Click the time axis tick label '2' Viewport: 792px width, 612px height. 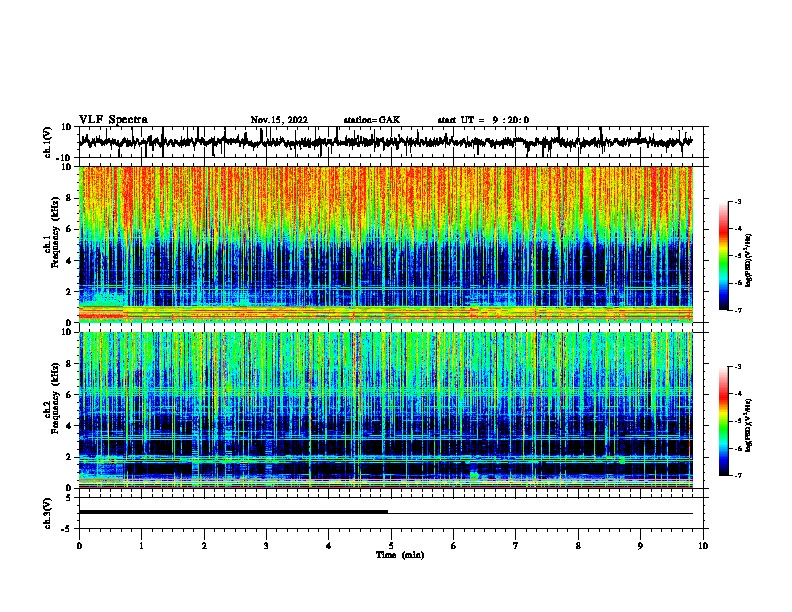point(204,545)
